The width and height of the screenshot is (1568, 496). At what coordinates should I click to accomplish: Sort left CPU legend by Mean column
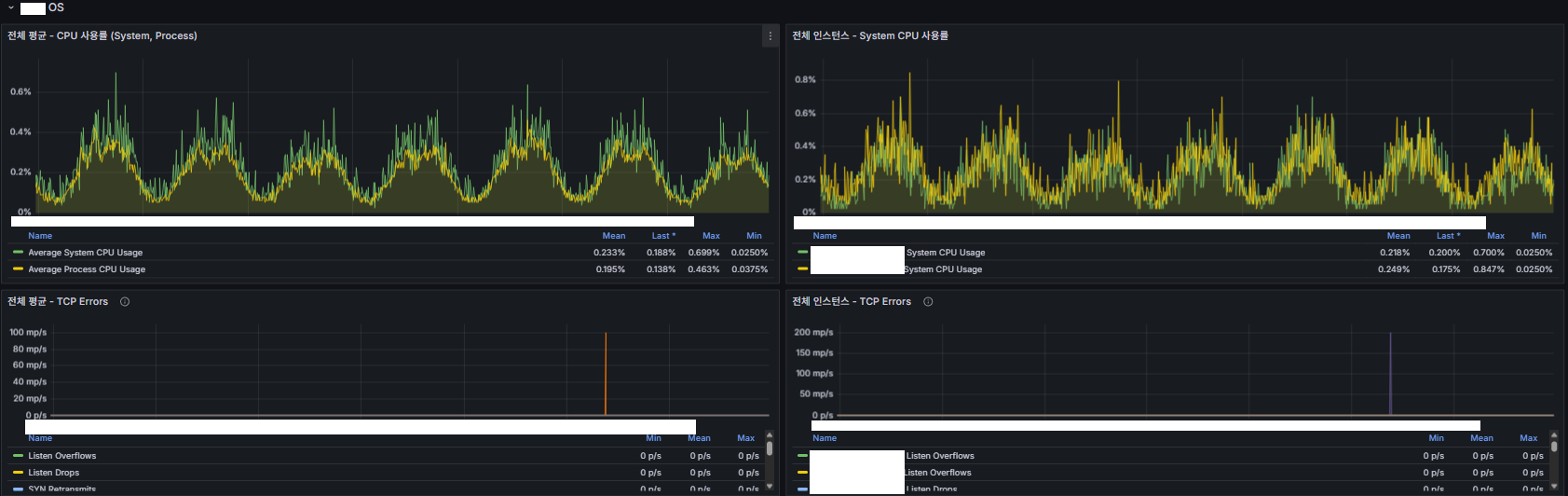pos(613,236)
